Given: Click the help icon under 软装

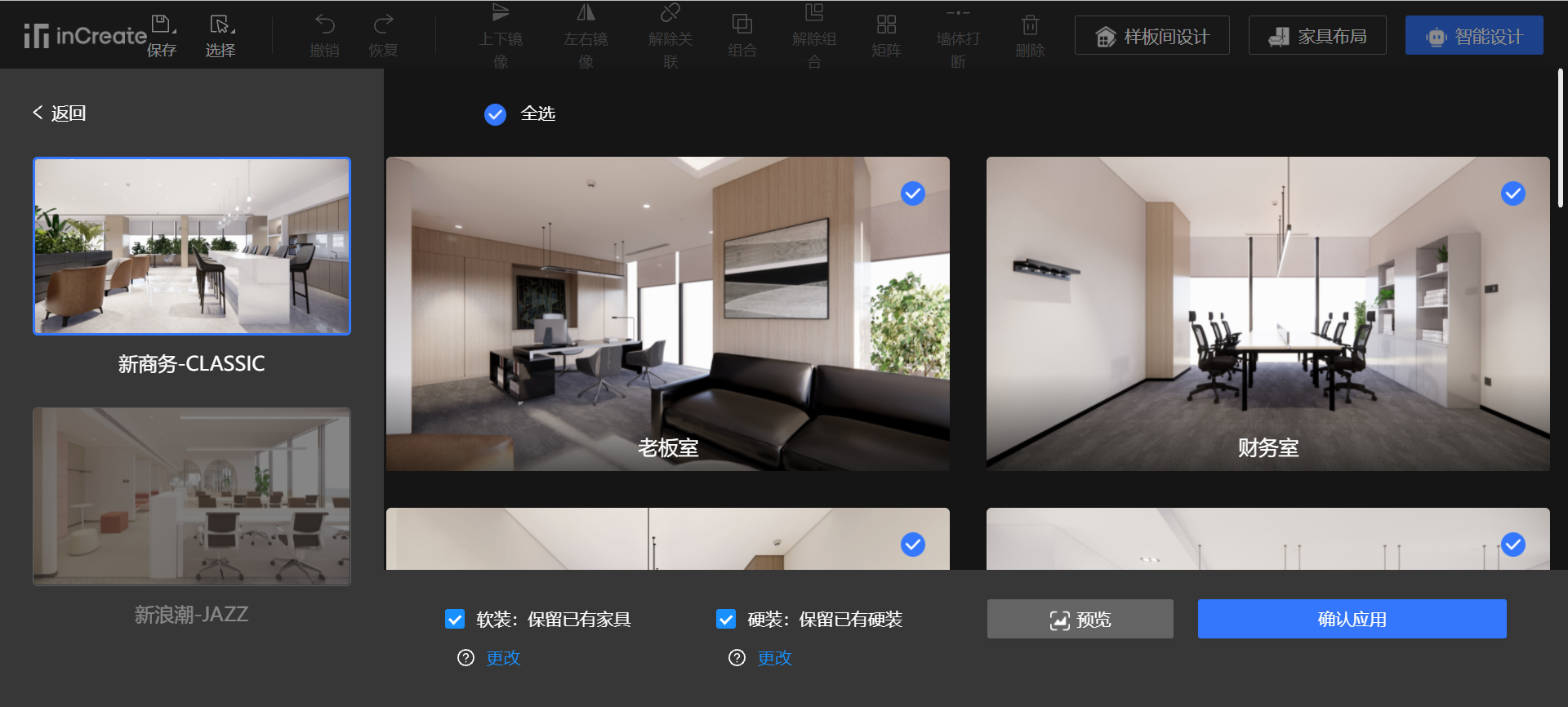Looking at the screenshot, I should pyautogui.click(x=465, y=658).
